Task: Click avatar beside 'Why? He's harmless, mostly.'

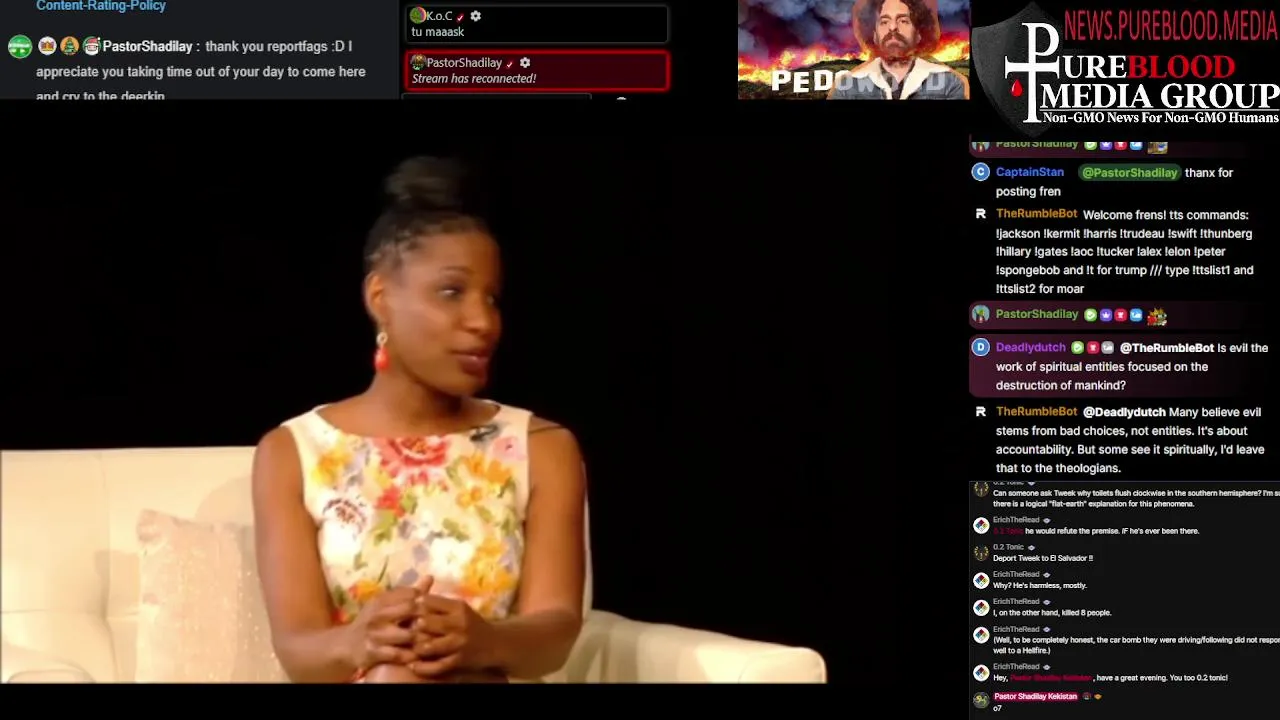Action: (981, 580)
